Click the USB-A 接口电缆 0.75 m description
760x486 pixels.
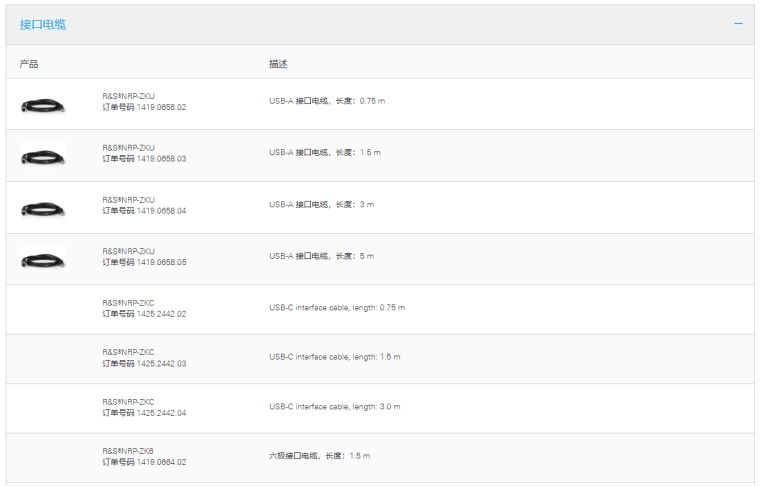(x=326, y=101)
